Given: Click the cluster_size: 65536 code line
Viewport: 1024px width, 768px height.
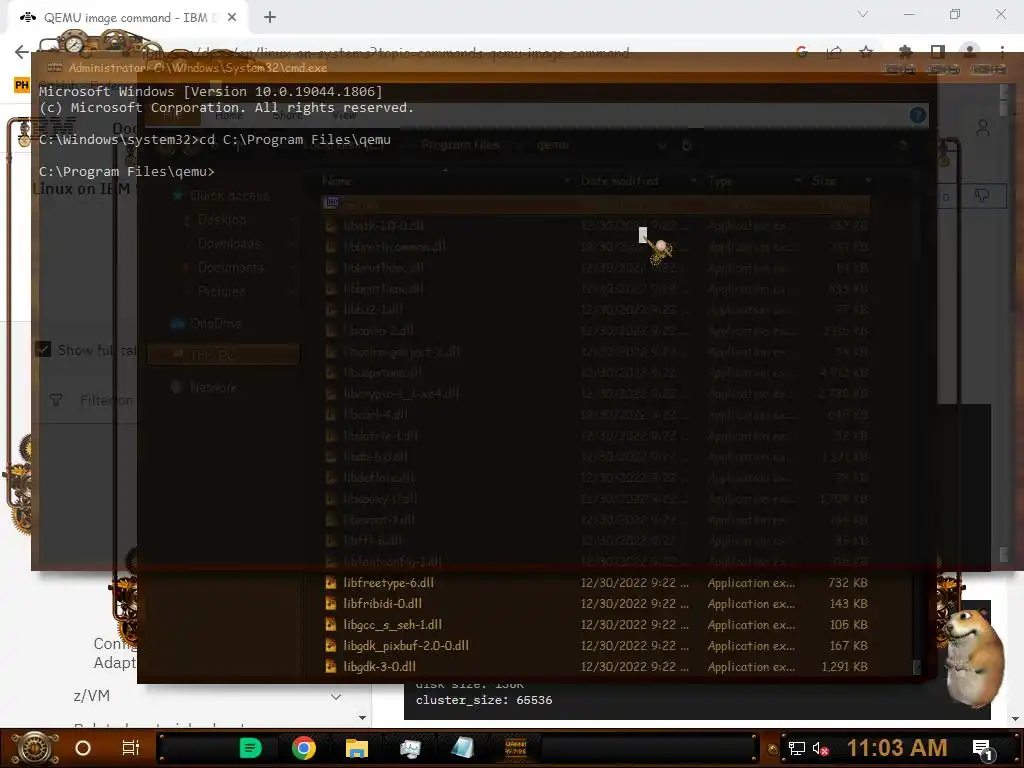Looking at the screenshot, I should pos(484,700).
